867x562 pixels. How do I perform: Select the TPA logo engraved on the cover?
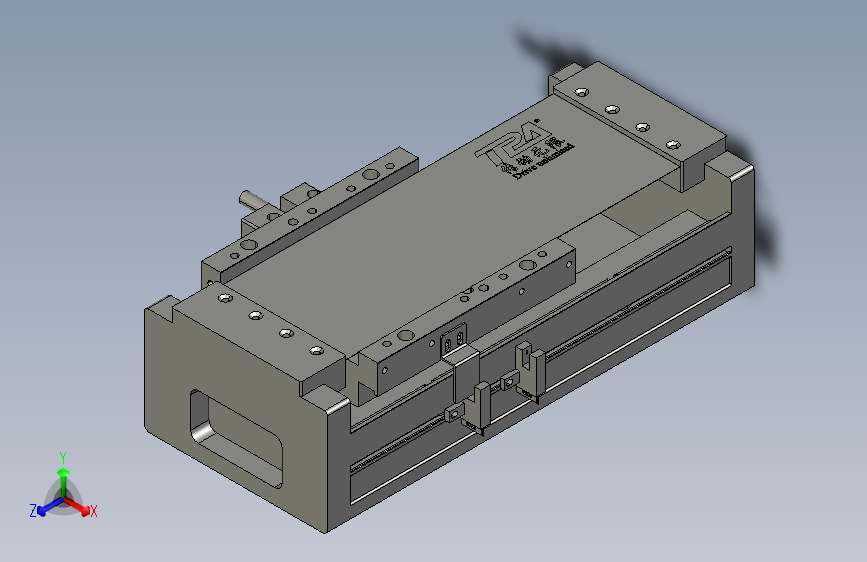(524, 149)
